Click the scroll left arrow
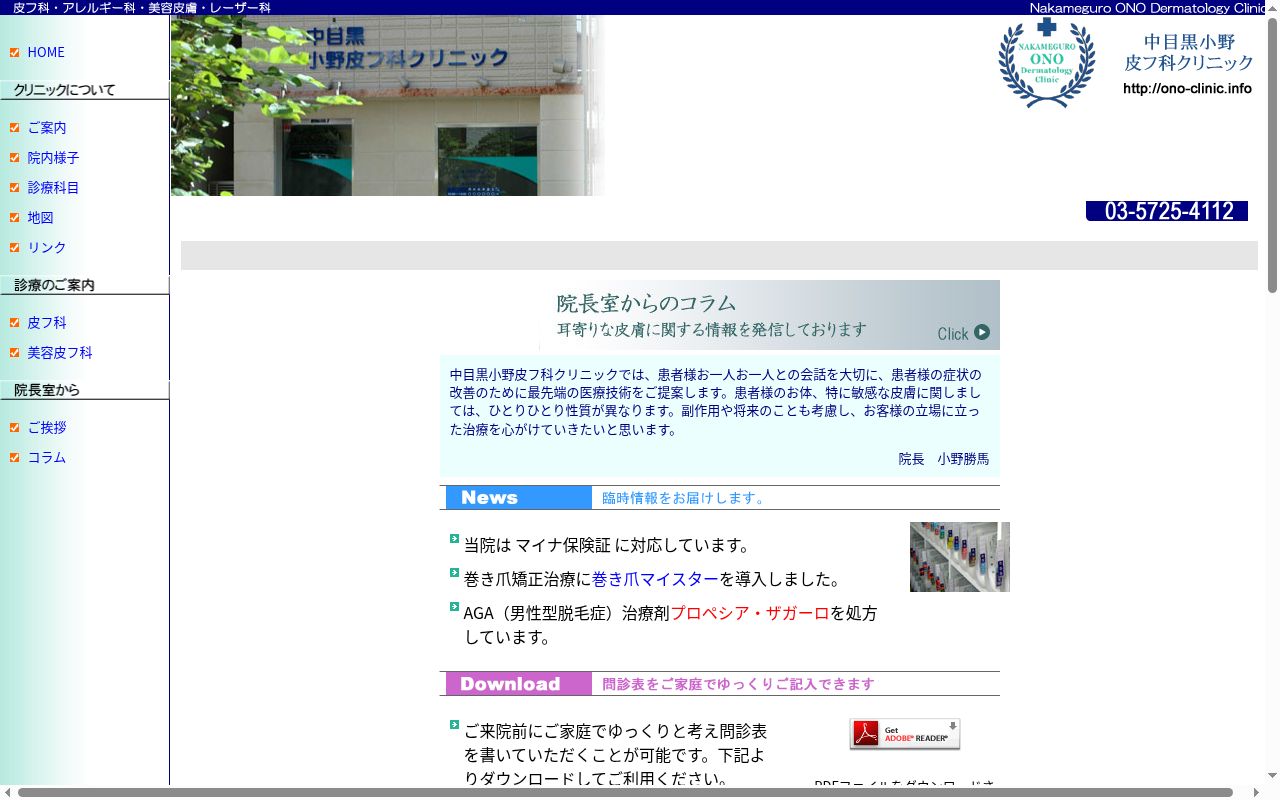 pos(7,793)
